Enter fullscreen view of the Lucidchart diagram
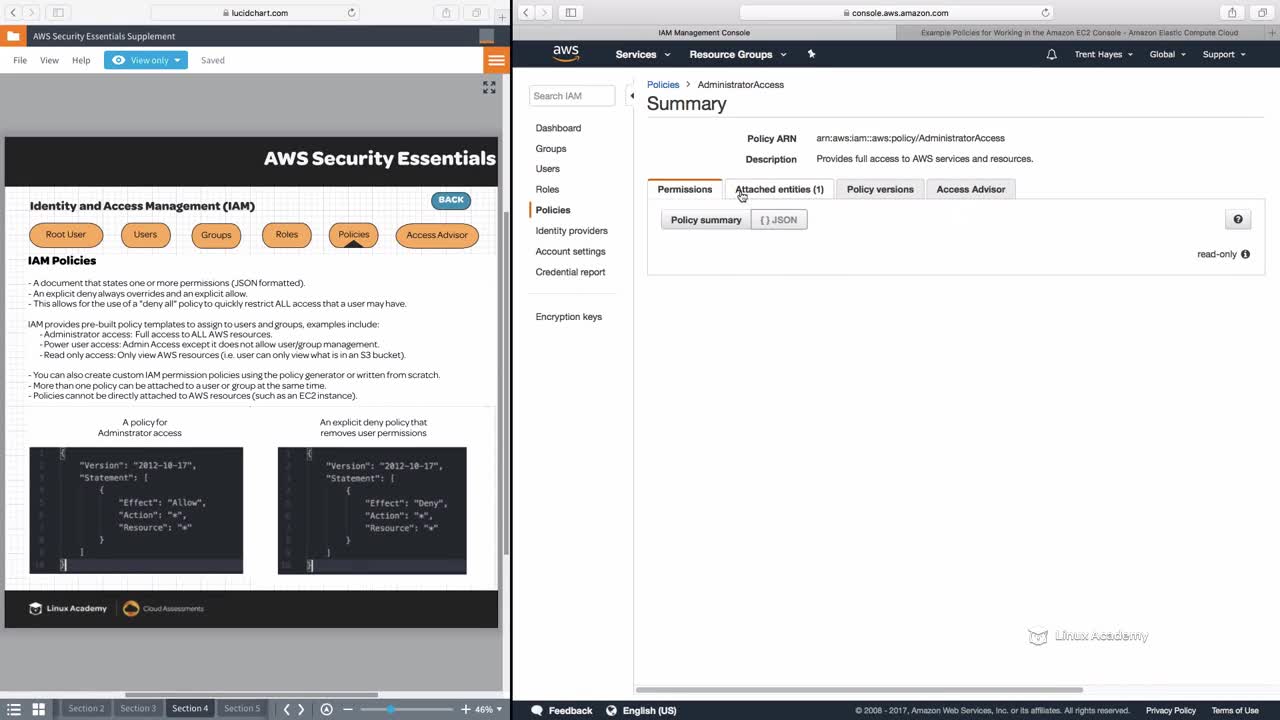Viewport: 1280px width, 720px height. point(489,88)
